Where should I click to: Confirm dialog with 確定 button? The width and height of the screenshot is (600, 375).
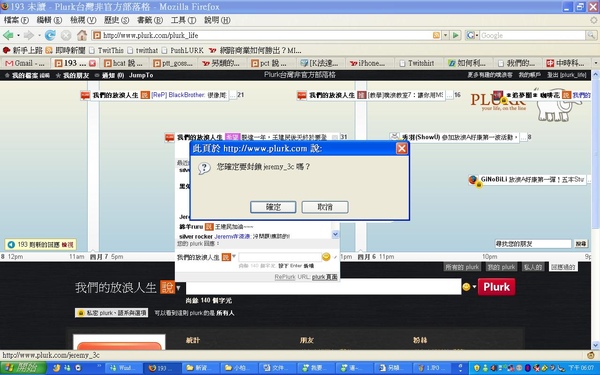[x=273, y=207]
